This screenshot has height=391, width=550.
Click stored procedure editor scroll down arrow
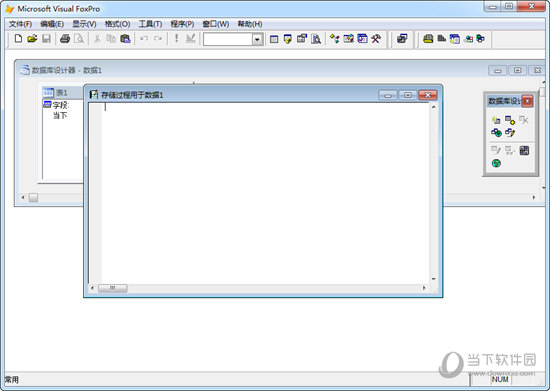(434, 279)
